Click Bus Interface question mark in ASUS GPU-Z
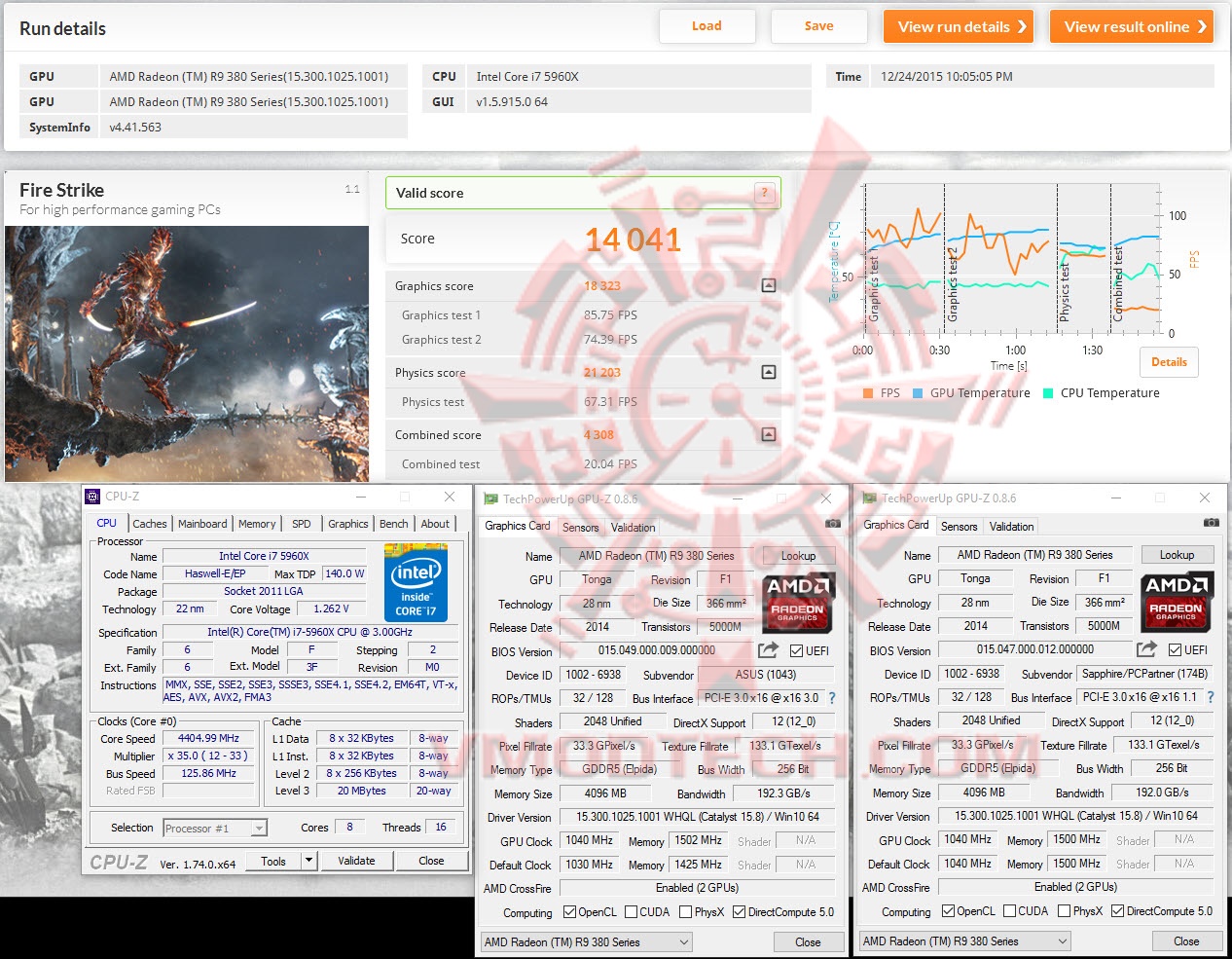1232x959 pixels. [832, 698]
